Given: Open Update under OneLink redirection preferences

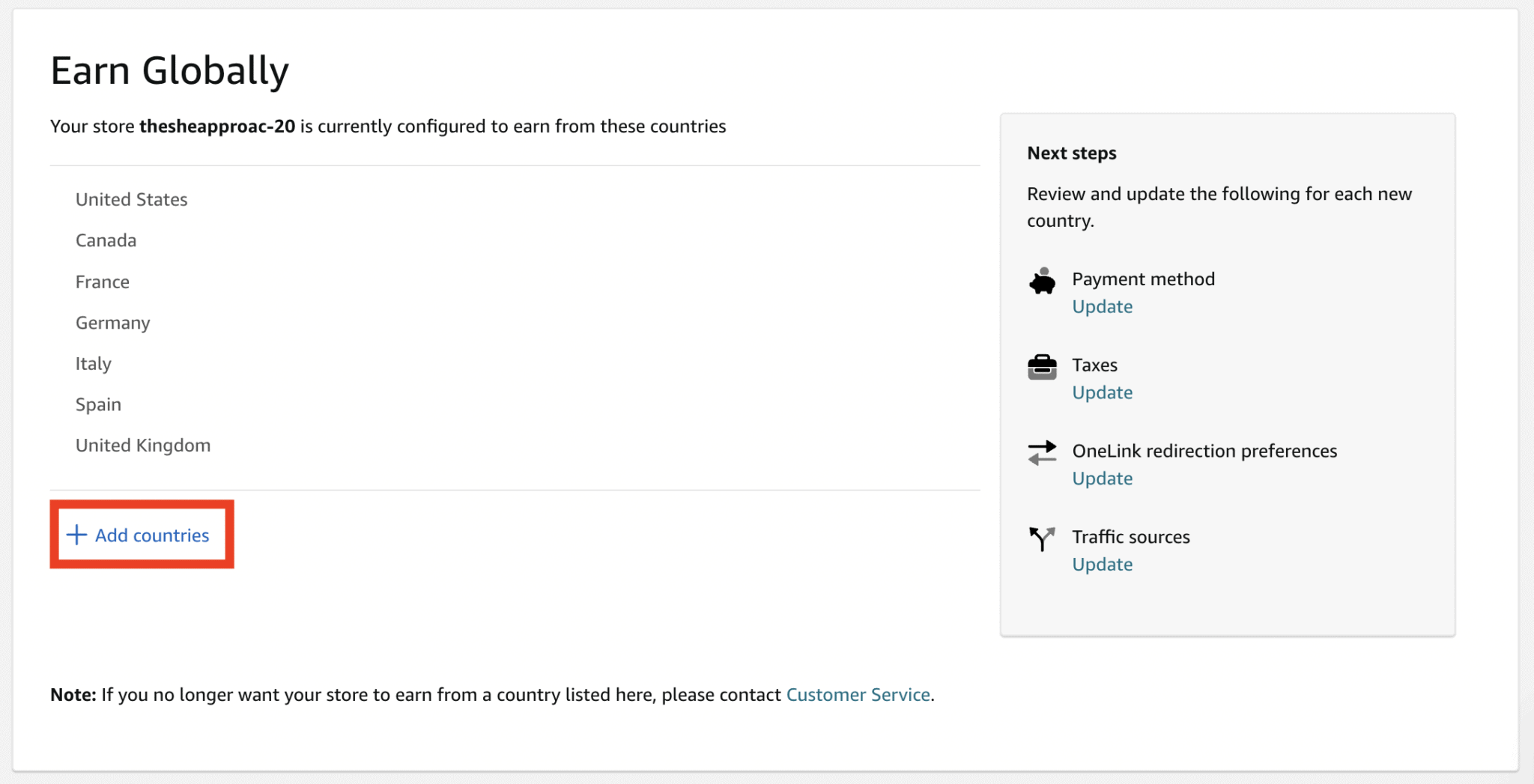Looking at the screenshot, I should pos(1102,478).
